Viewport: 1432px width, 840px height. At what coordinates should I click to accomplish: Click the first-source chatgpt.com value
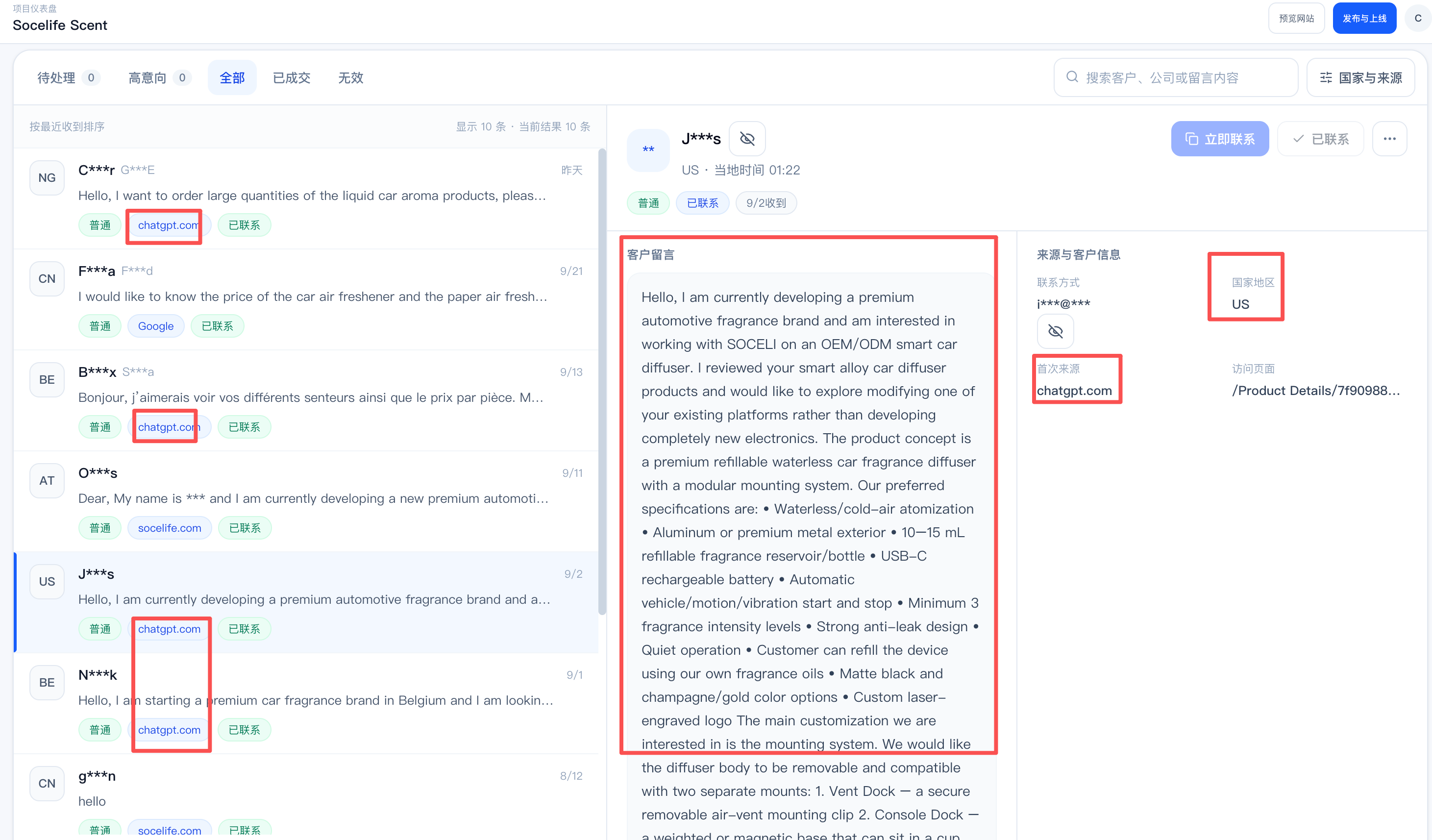pyautogui.click(x=1074, y=391)
